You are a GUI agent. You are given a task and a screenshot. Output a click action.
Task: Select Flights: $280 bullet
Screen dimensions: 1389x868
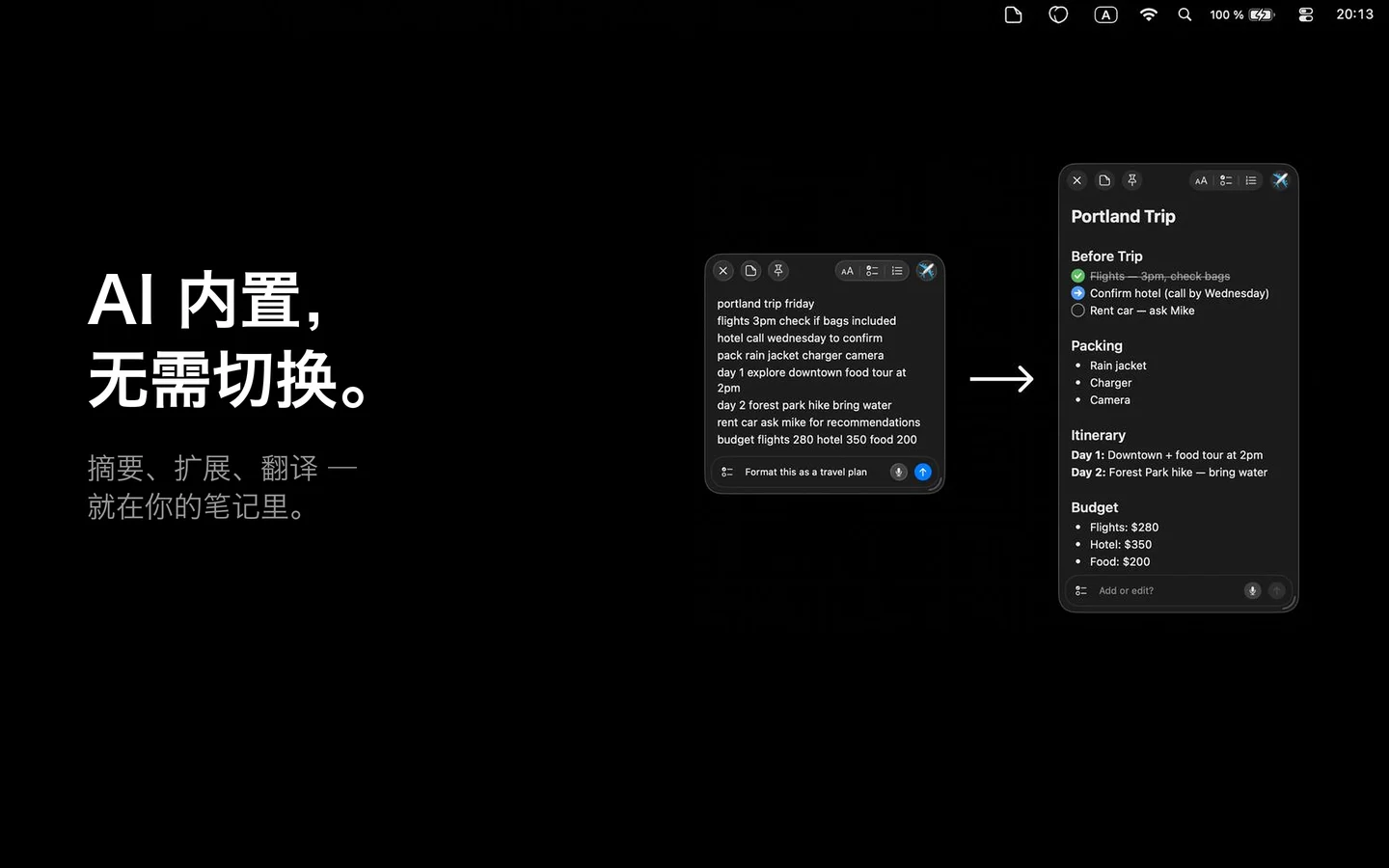pos(1124,528)
